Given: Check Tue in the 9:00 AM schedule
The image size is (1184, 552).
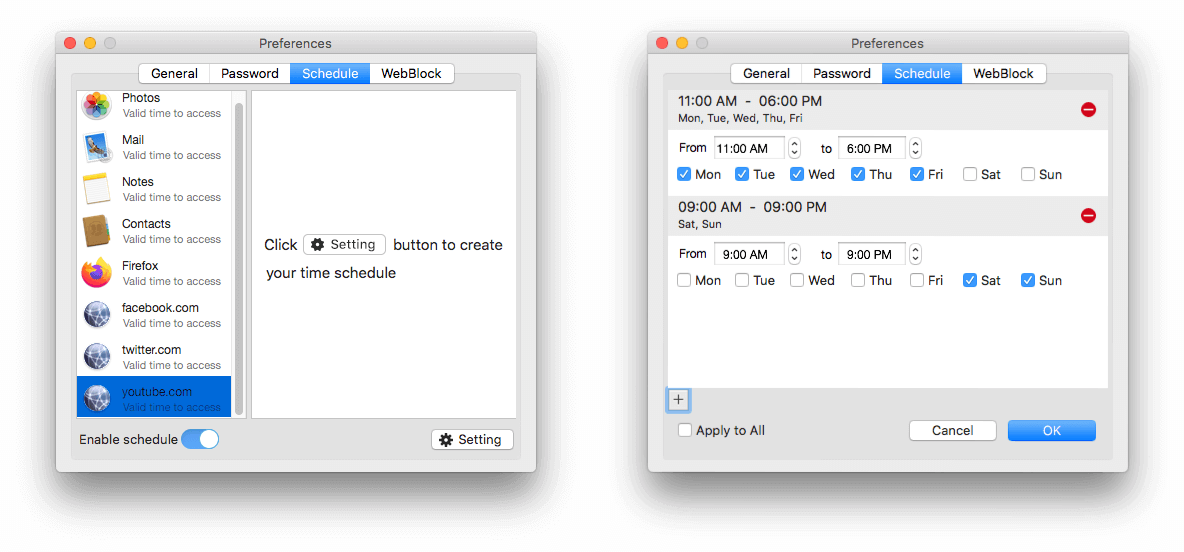Looking at the screenshot, I should pyautogui.click(x=742, y=280).
